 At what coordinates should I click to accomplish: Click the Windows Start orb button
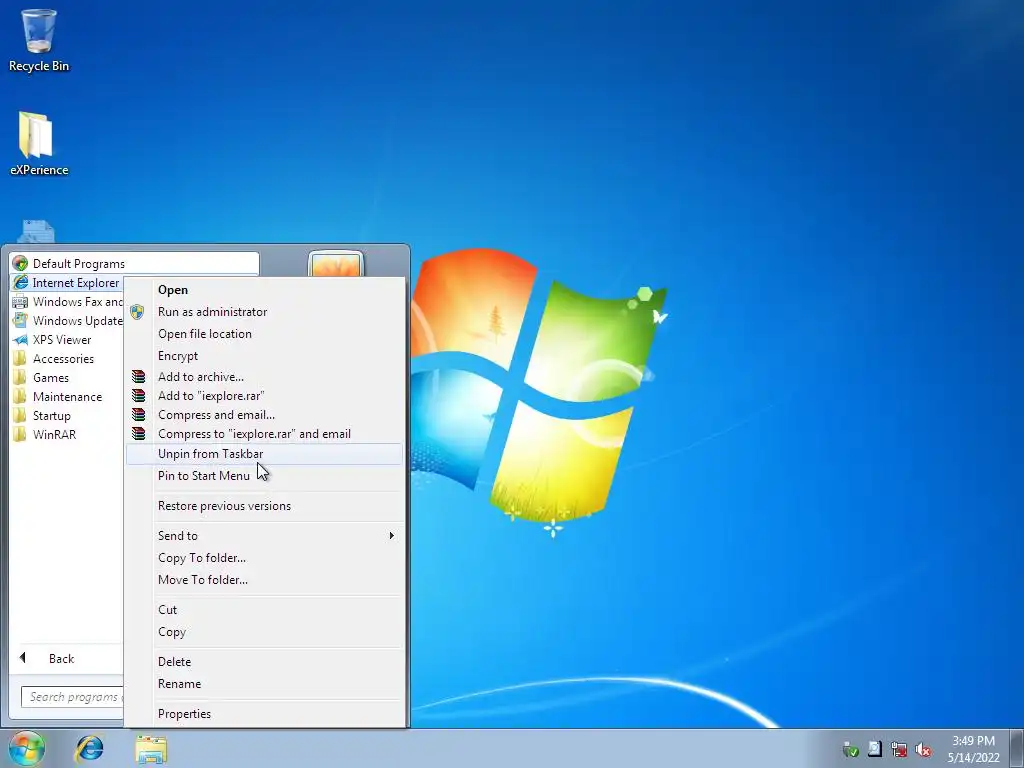coord(26,748)
